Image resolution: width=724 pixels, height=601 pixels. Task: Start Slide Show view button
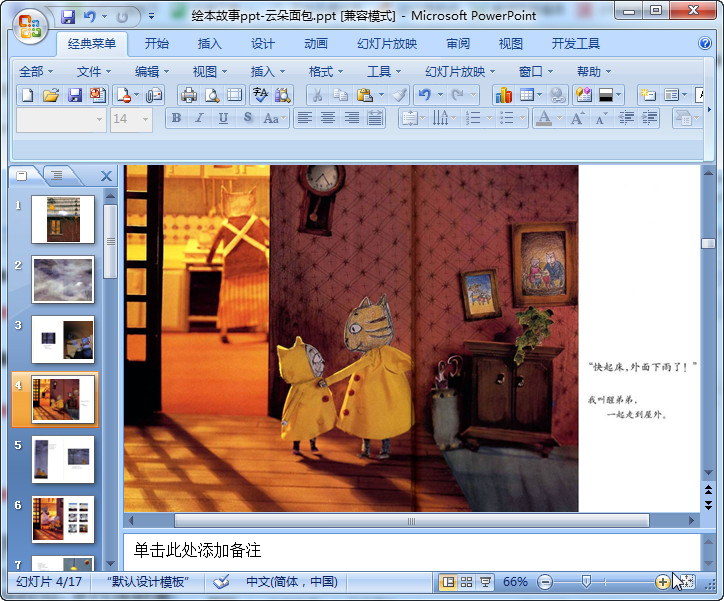point(485,582)
